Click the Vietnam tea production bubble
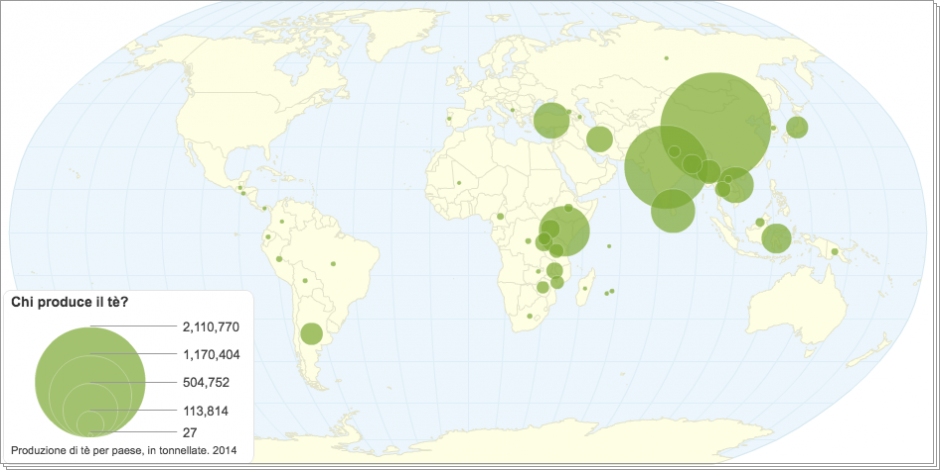Viewport: 940px width, 470px height. (x=736, y=185)
